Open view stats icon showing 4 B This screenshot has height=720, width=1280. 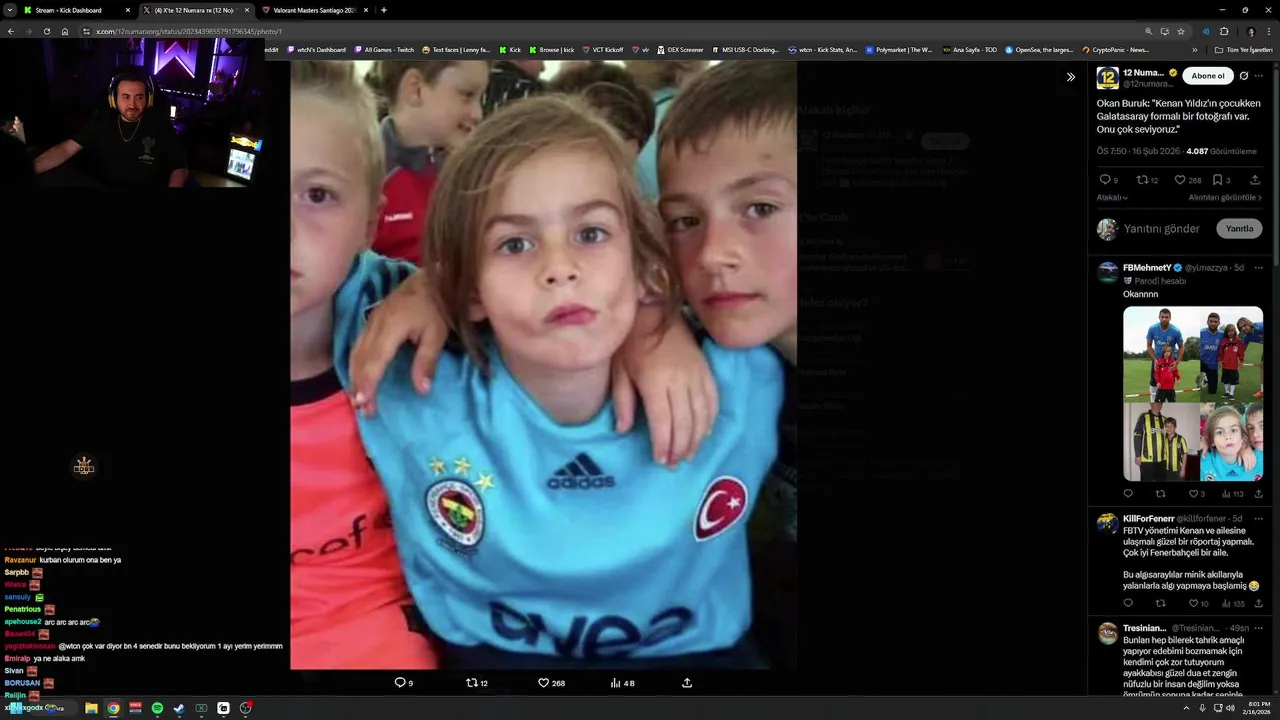616,683
